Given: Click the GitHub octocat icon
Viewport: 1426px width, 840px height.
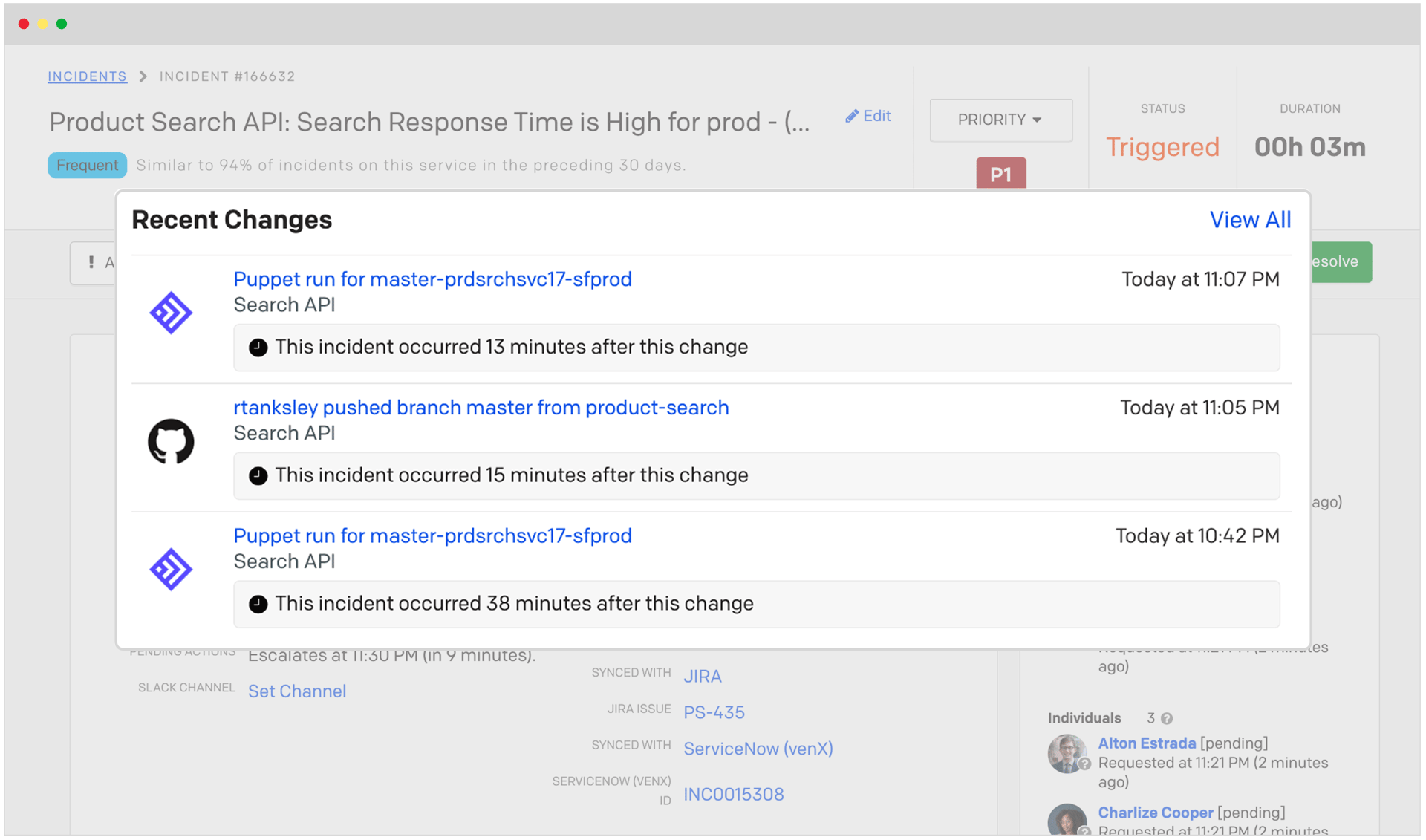Looking at the screenshot, I should click(171, 441).
